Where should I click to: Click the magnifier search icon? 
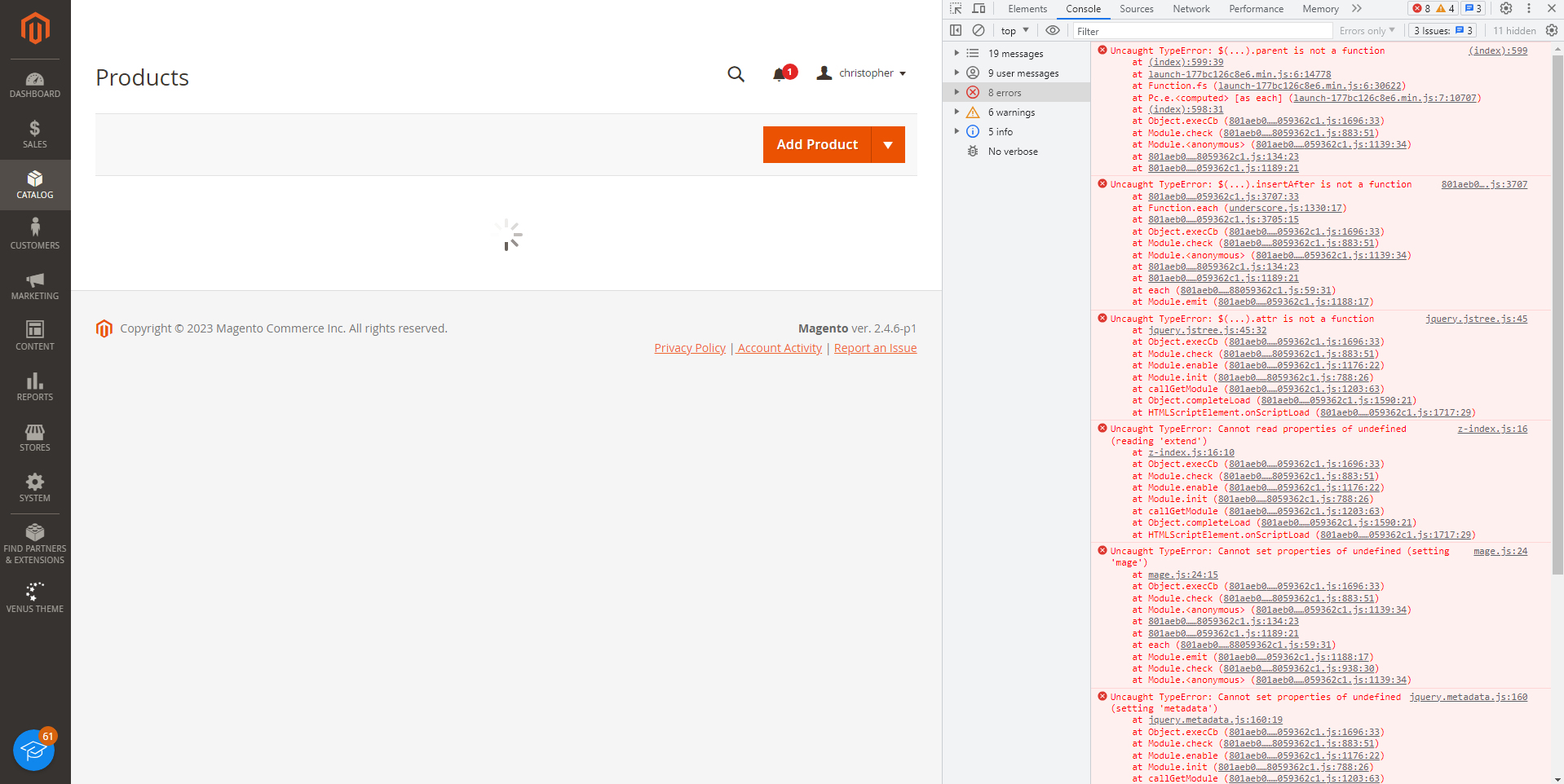point(736,74)
